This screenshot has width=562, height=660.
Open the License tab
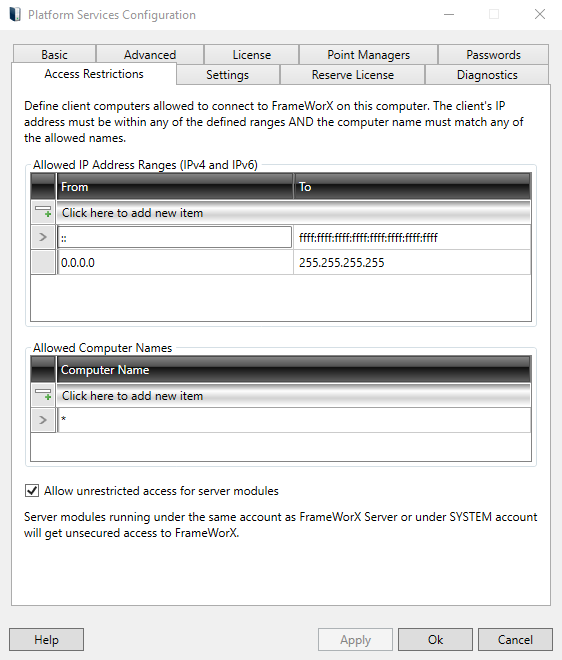[x=252, y=54]
